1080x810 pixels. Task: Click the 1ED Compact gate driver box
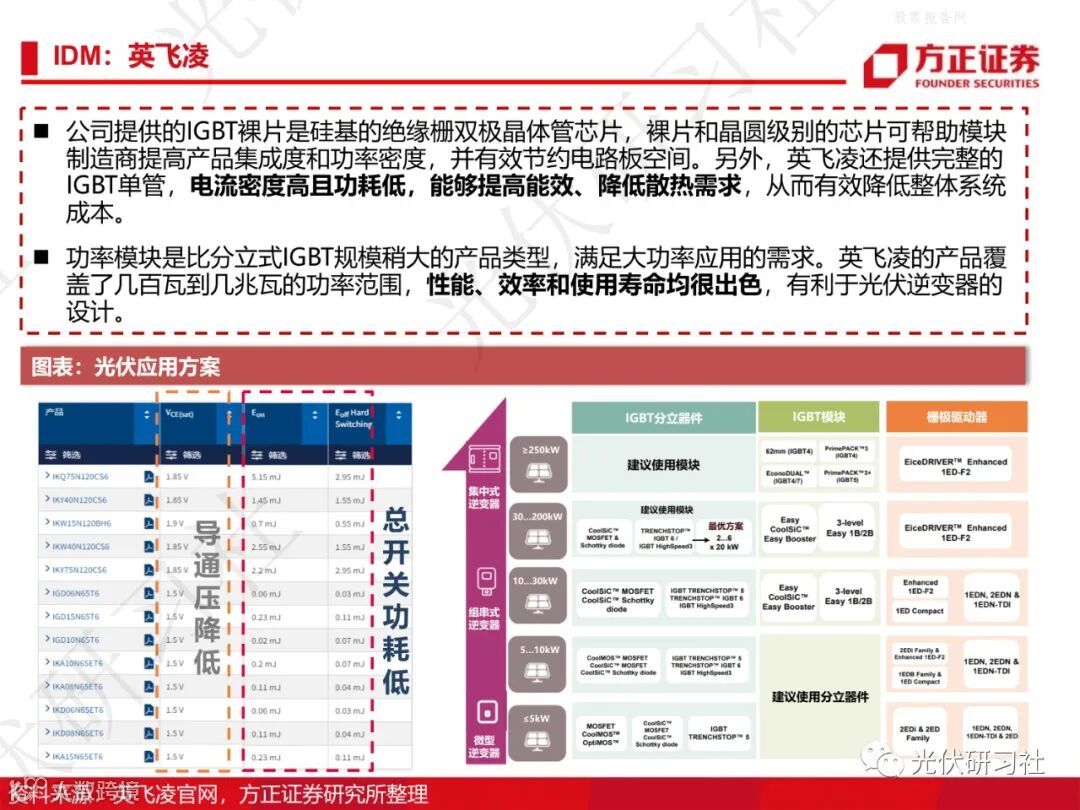(920, 611)
